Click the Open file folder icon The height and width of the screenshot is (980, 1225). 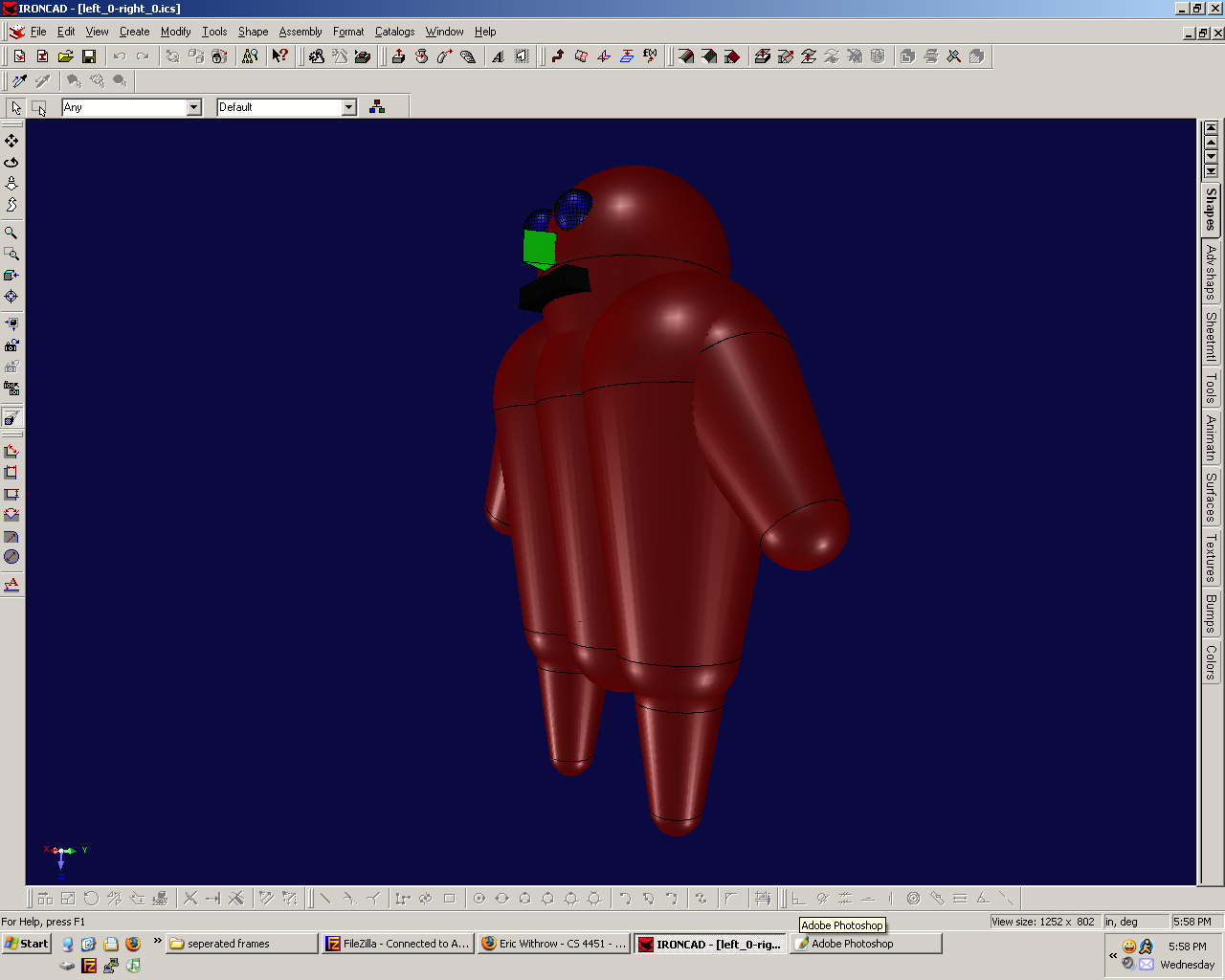pos(65,56)
